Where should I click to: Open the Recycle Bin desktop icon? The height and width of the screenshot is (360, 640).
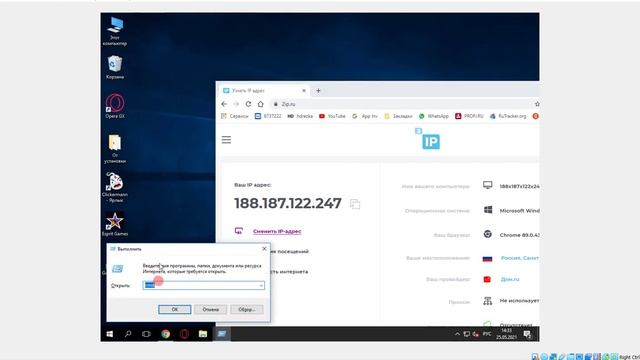coord(115,67)
